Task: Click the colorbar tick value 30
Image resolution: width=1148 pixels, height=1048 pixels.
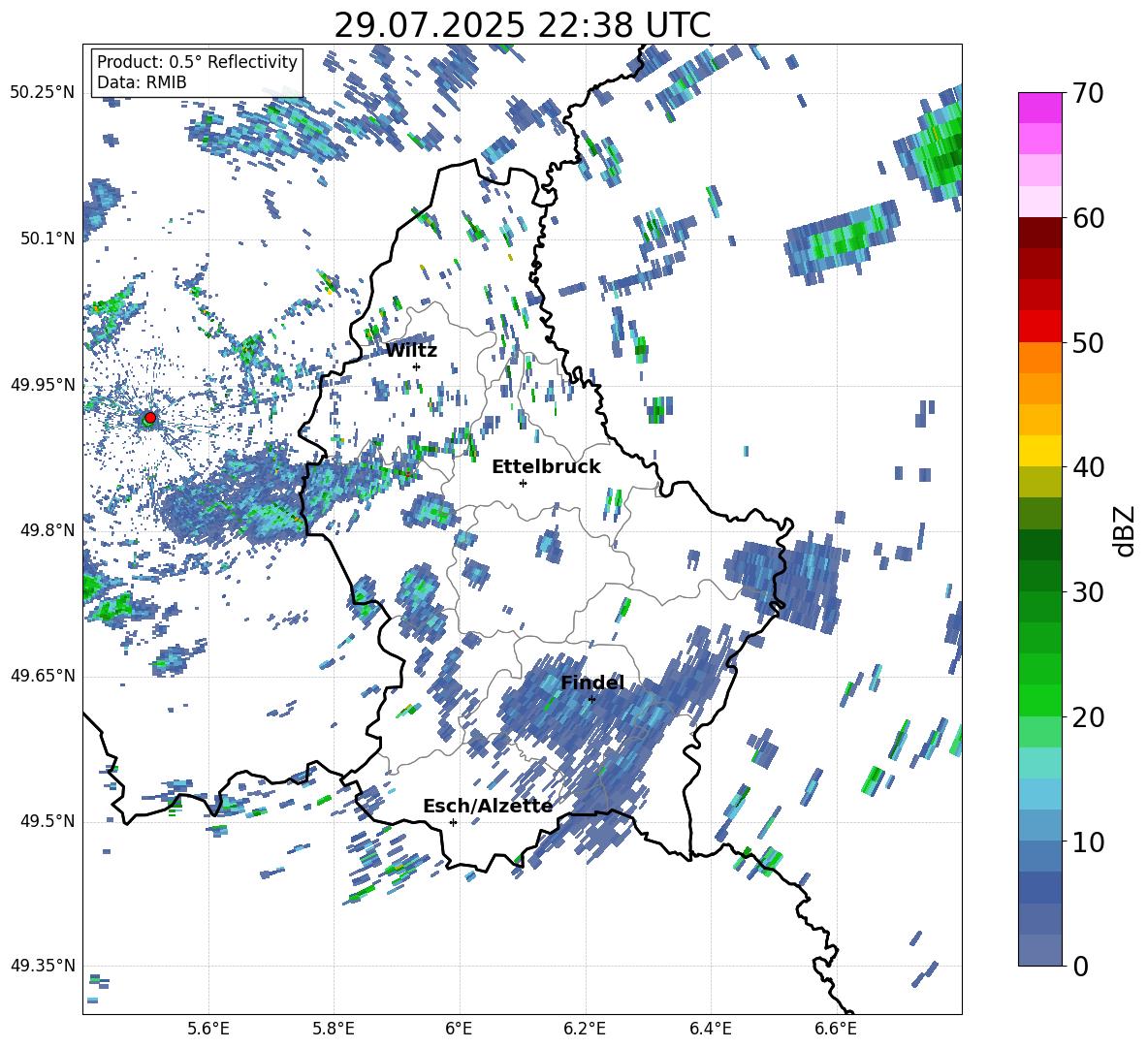Action: (1088, 592)
